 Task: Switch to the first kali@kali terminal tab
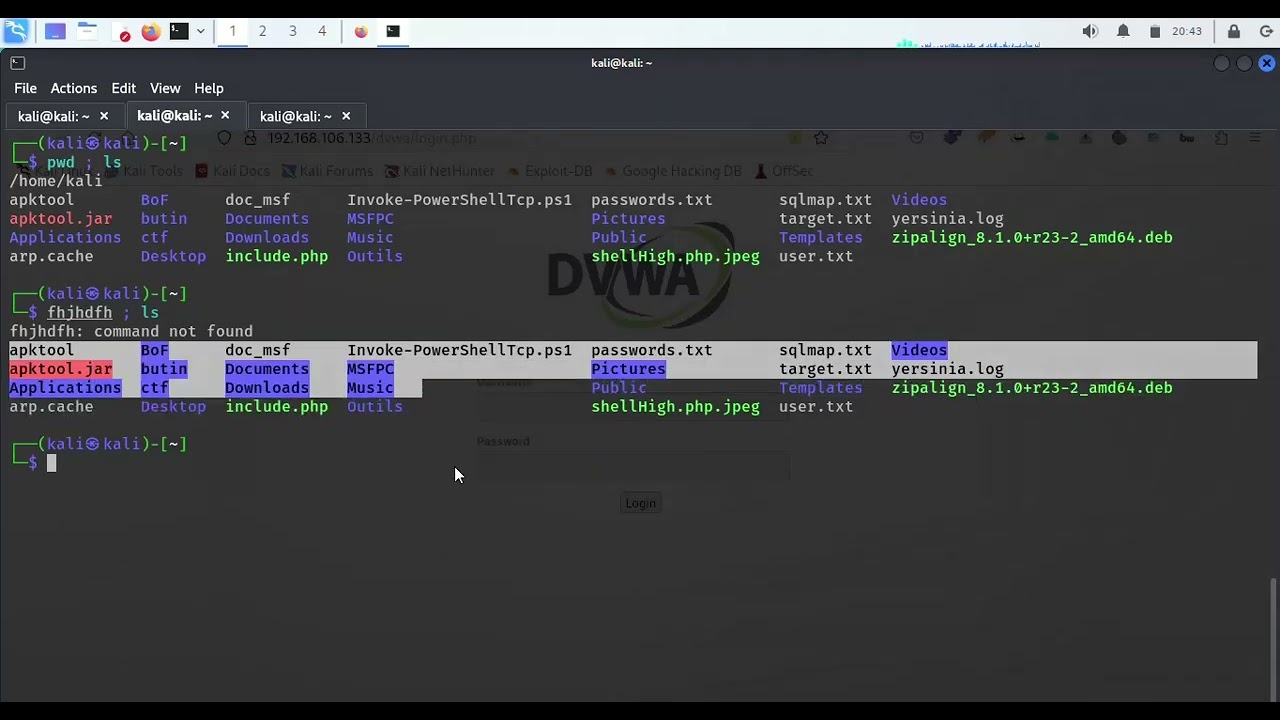(x=54, y=116)
